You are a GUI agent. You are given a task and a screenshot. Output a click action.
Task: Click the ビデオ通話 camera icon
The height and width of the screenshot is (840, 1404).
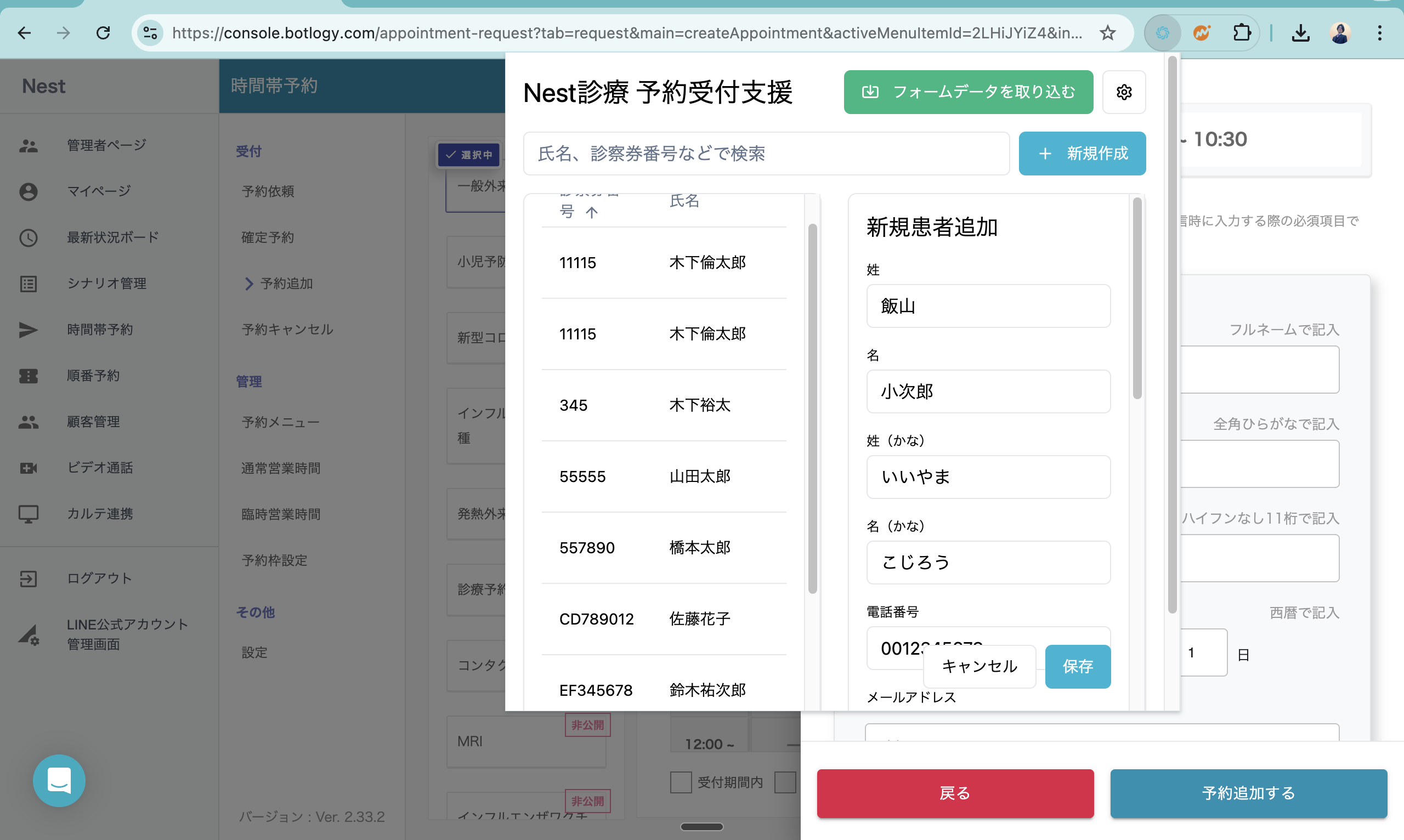pyautogui.click(x=29, y=468)
